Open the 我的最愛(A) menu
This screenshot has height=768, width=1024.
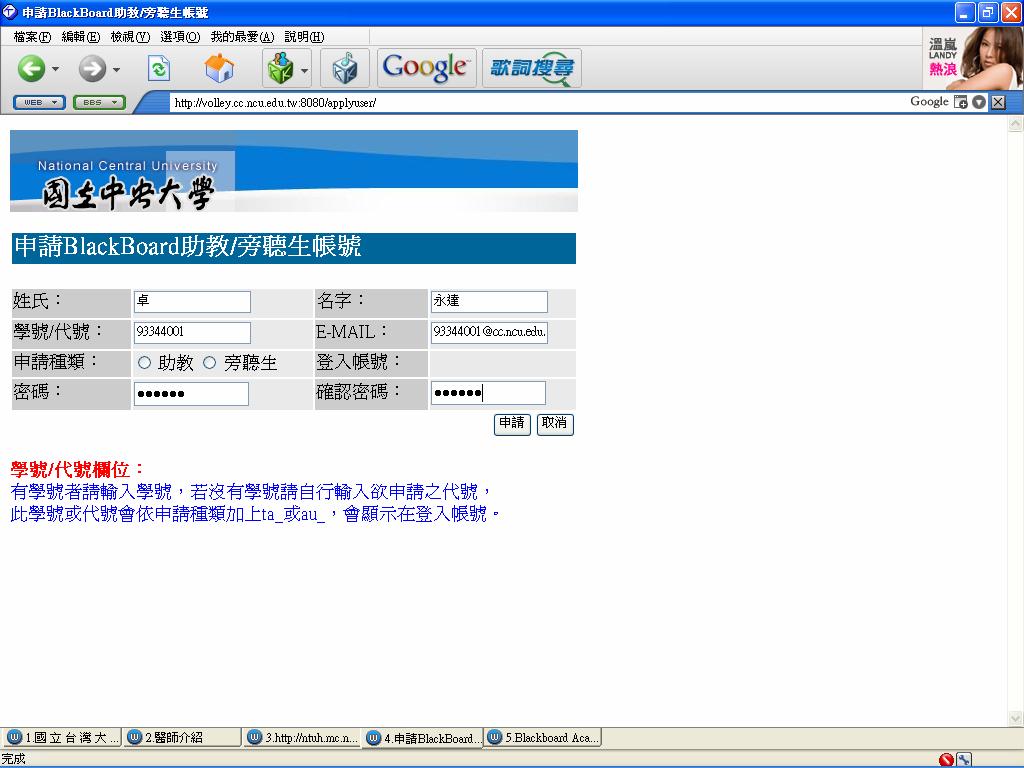coord(242,37)
